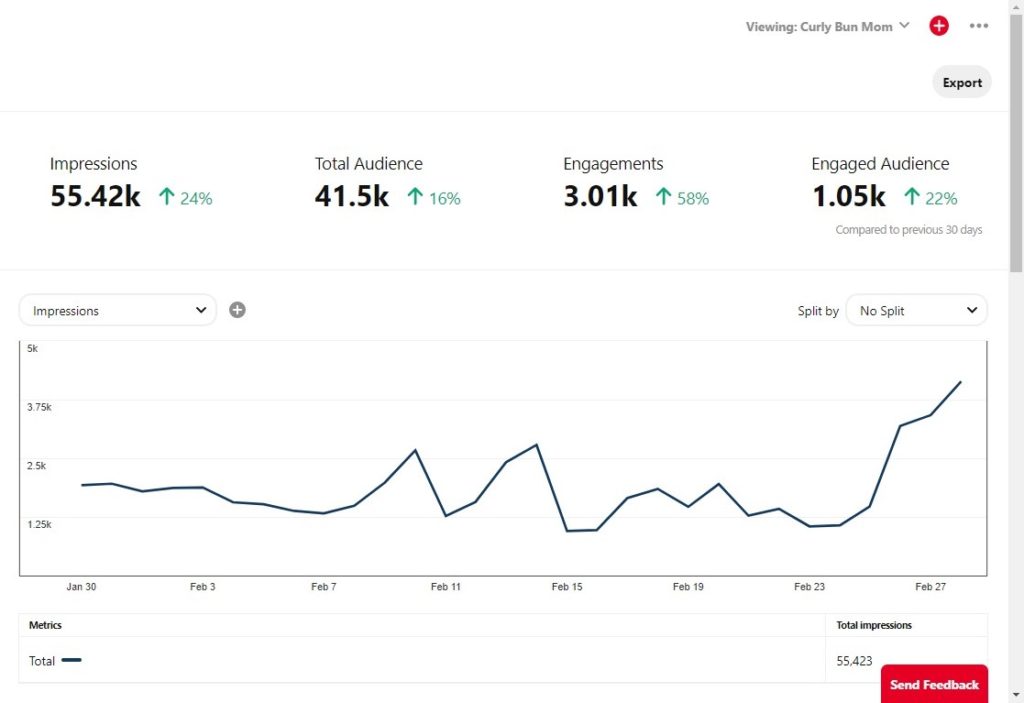This screenshot has height=703, width=1024.
Task: Select the Impressions 55.42k summary card
Action: click(131, 182)
